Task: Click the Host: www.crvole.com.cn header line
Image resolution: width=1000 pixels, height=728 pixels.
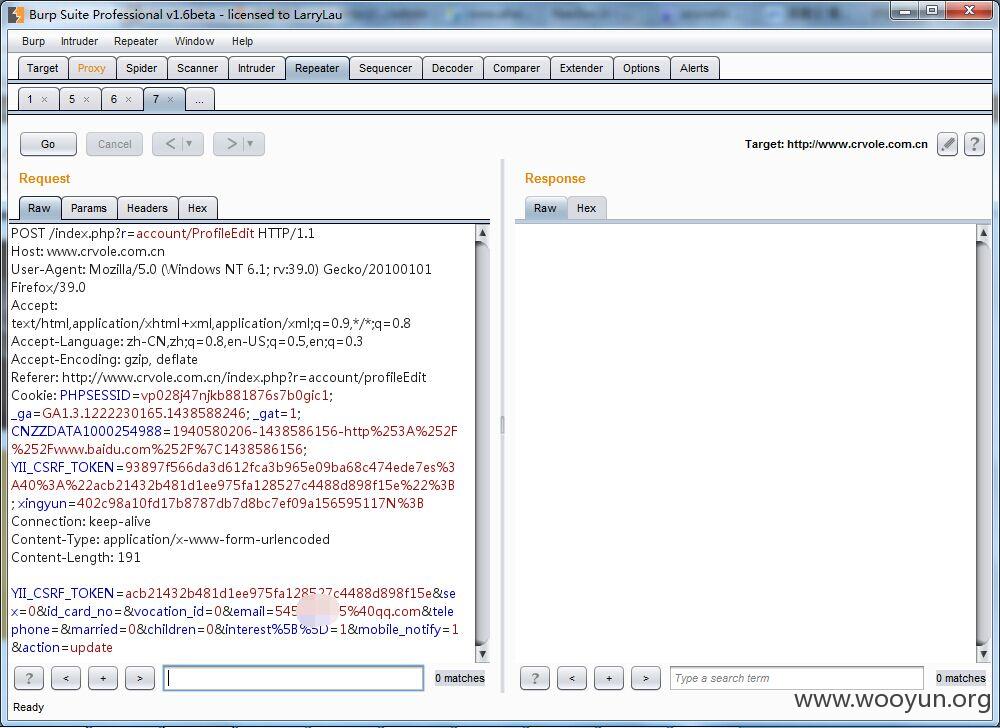Action: click(88, 252)
